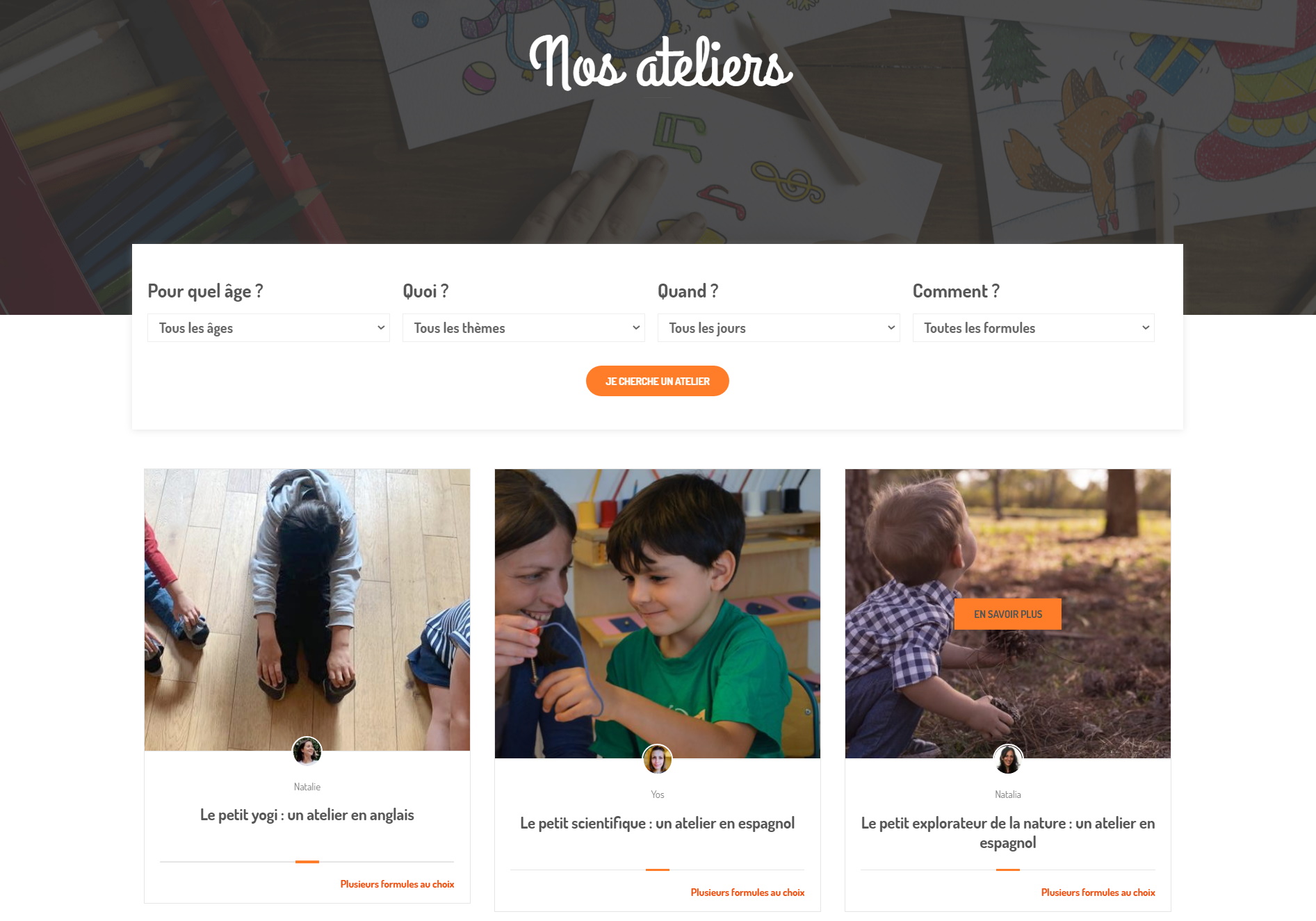This screenshot has width=1316, height=921.
Task: Open the 'Tous les âges' dropdown
Action: [x=268, y=328]
